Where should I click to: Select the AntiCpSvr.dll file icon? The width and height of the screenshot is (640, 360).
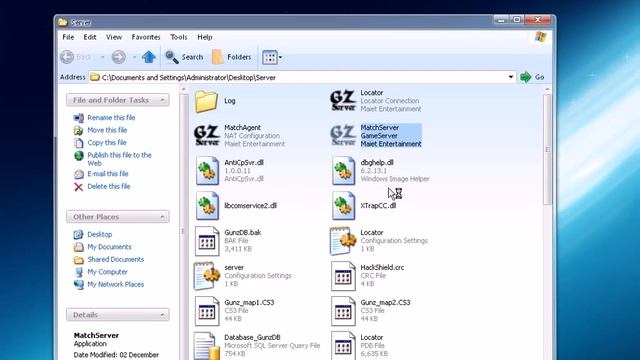pos(207,171)
